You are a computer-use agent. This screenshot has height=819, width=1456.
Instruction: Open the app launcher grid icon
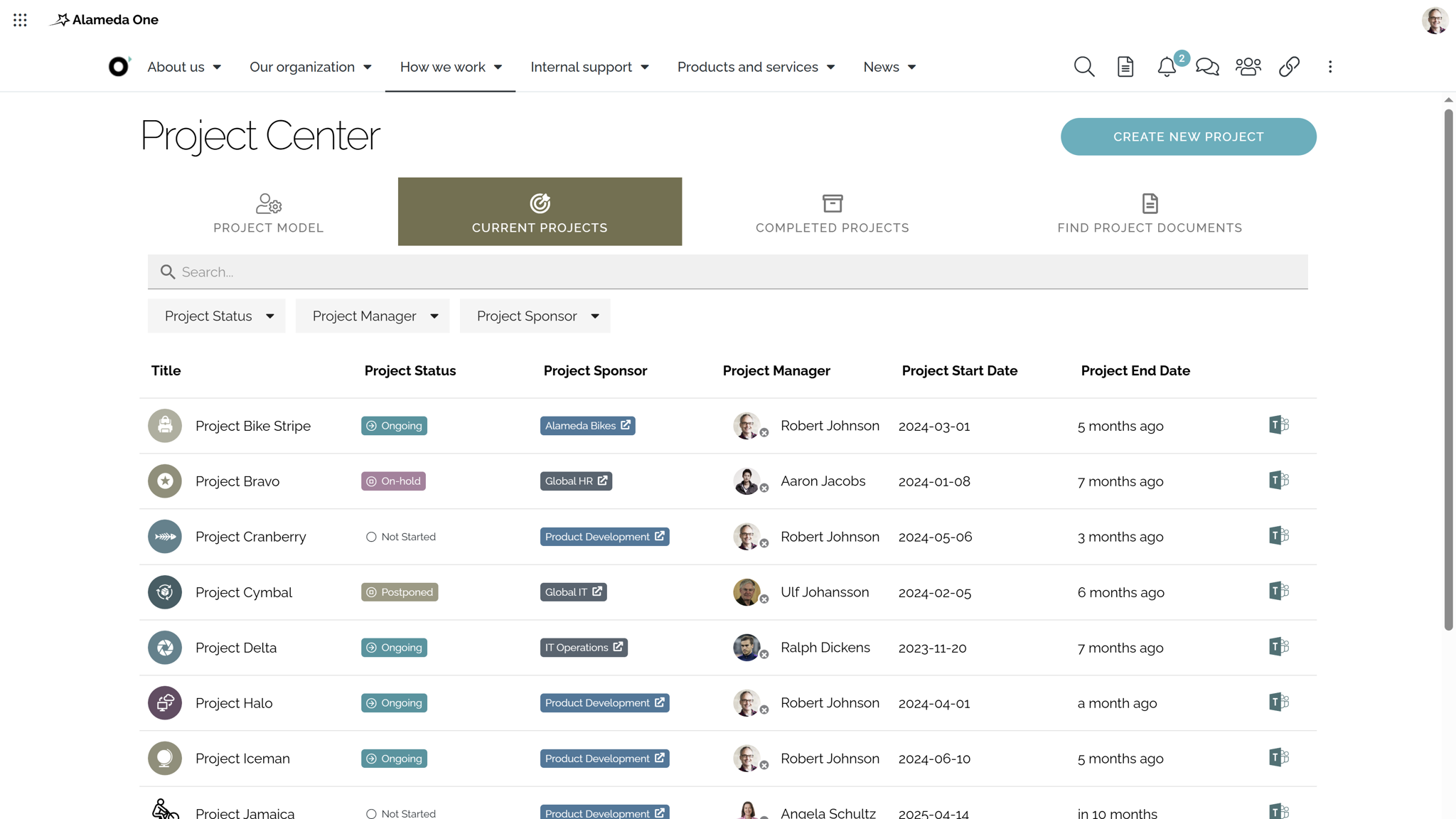pos(20,20)
